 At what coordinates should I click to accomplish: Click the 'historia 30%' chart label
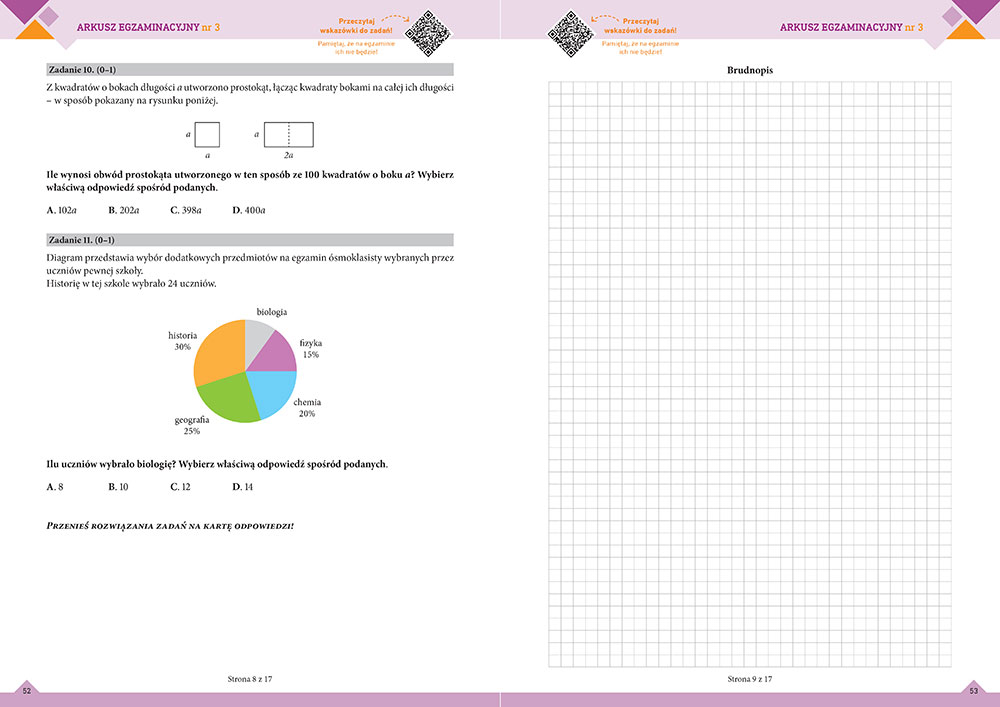(x=182, y=341)
